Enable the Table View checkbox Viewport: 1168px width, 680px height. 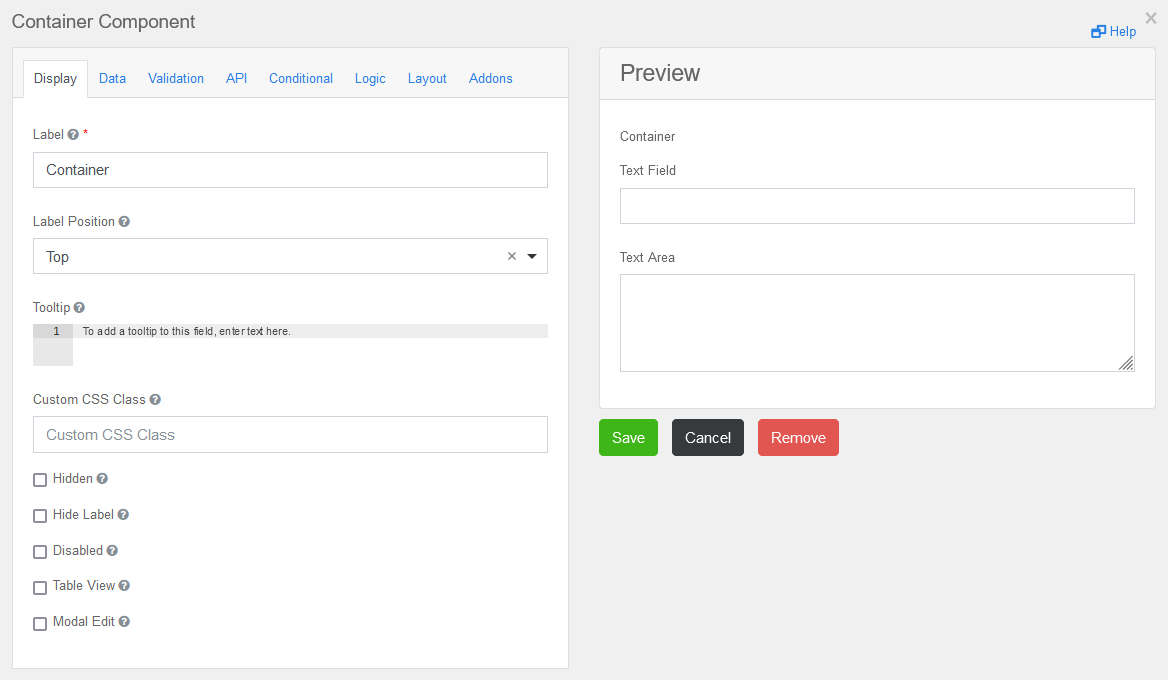pyautogui.click(x=40, y=588)
